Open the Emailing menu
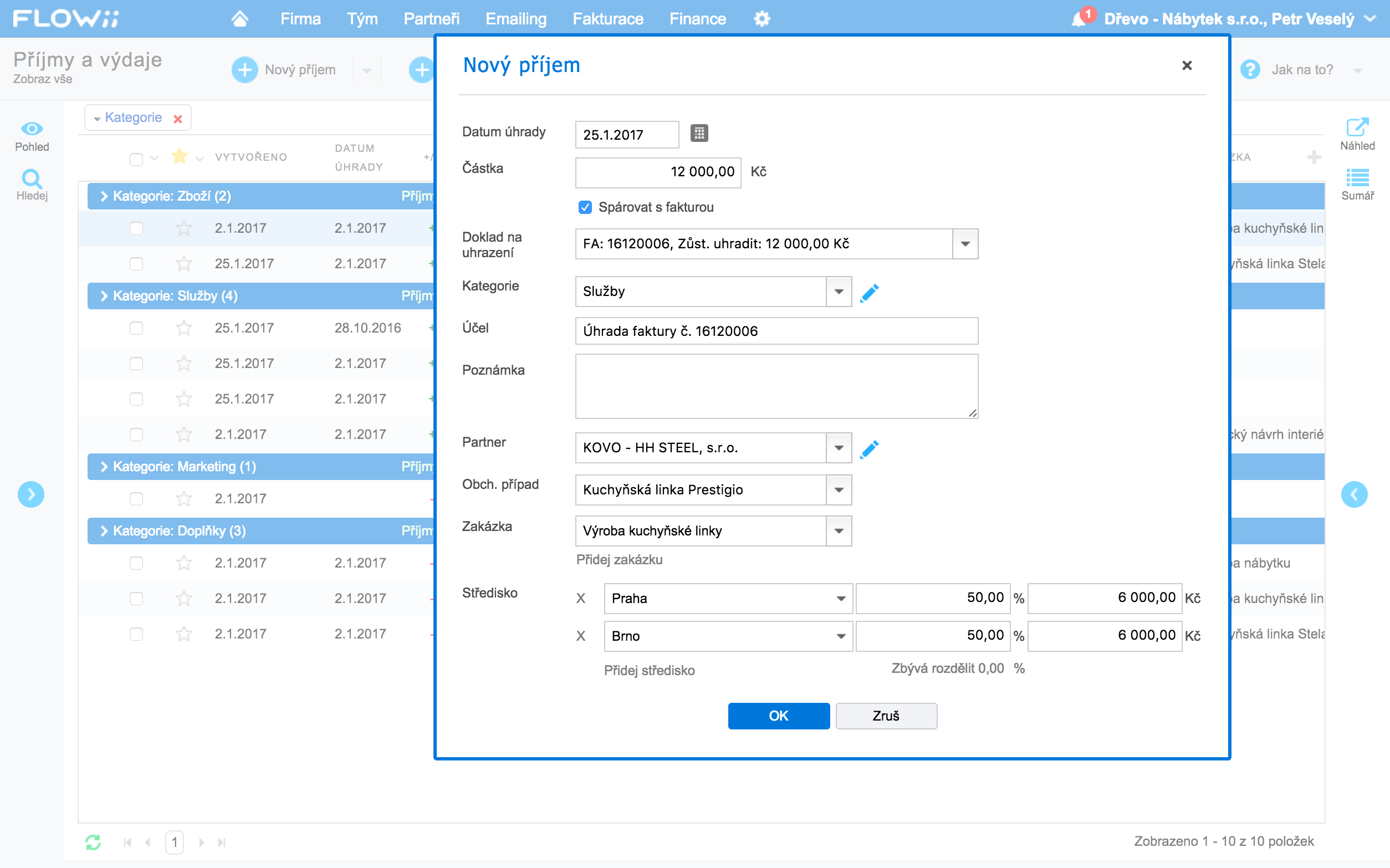1390x868 pixels. pos(516,19)
